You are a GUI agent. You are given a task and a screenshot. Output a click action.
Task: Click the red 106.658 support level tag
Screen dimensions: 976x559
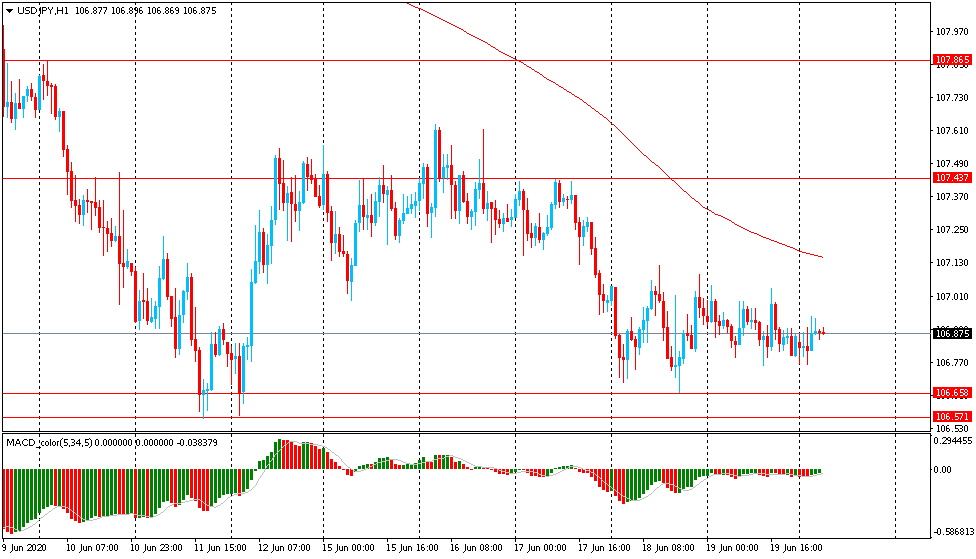[x=952, y=393]
